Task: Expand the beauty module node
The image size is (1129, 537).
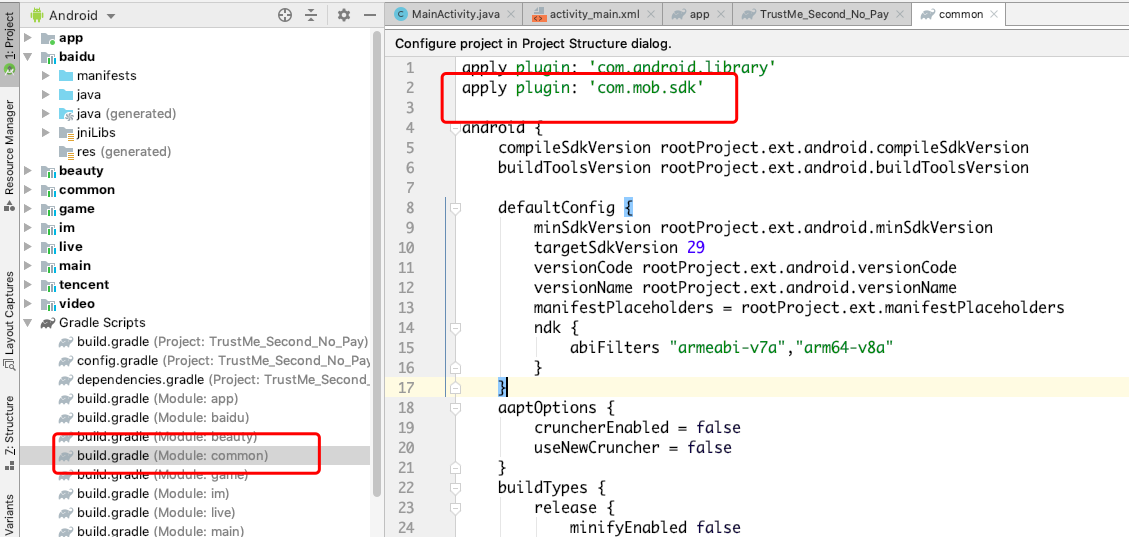Action: pyautogui.click(x=28, y=171)
